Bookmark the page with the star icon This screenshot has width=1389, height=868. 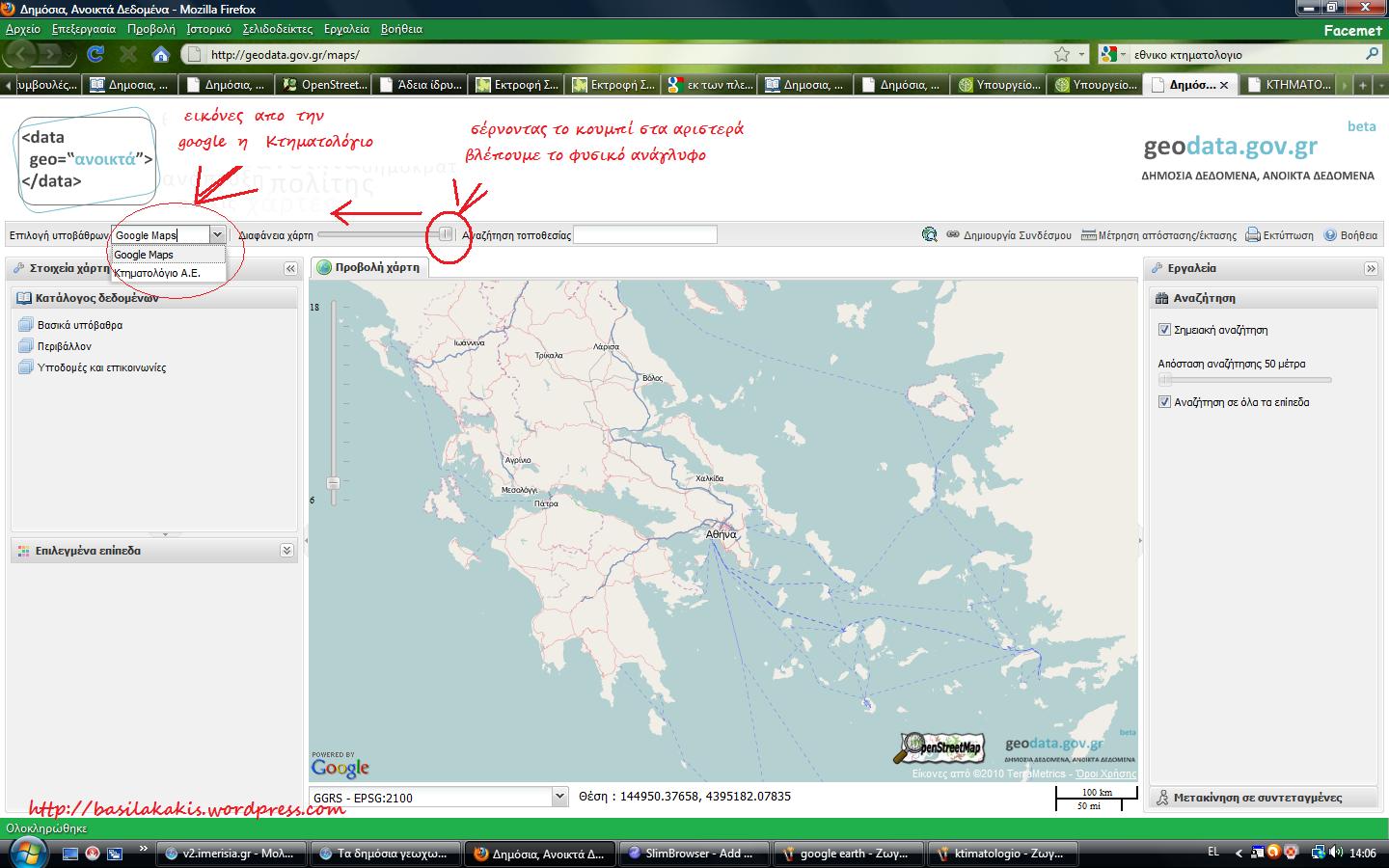pyautogui.click(x=1062, y=54)
